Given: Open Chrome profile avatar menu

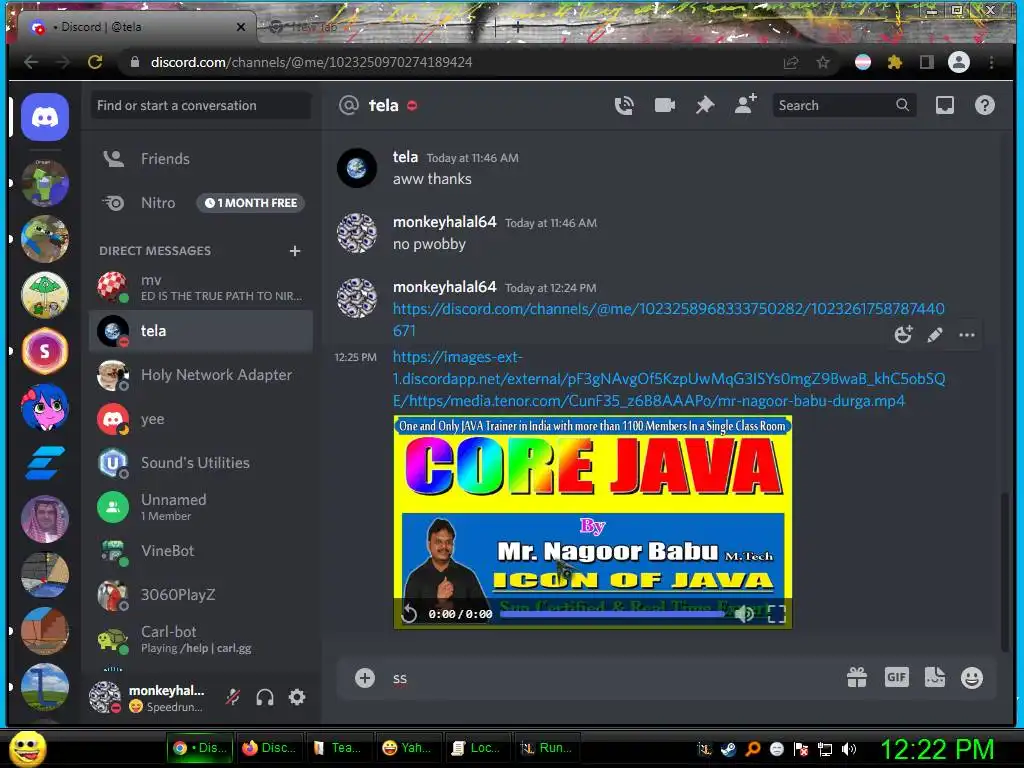Looking at the screenshot, I should click(x=959, y=62).
